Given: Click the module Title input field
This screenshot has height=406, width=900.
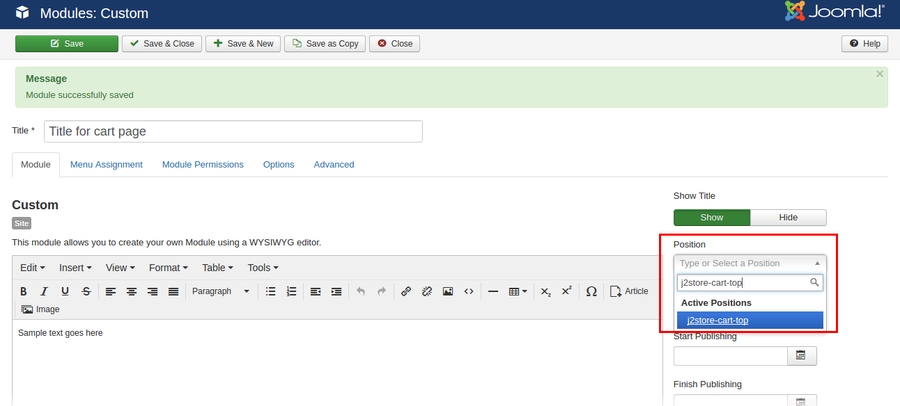Looking at the screenshot, I should tap(233, 131).
